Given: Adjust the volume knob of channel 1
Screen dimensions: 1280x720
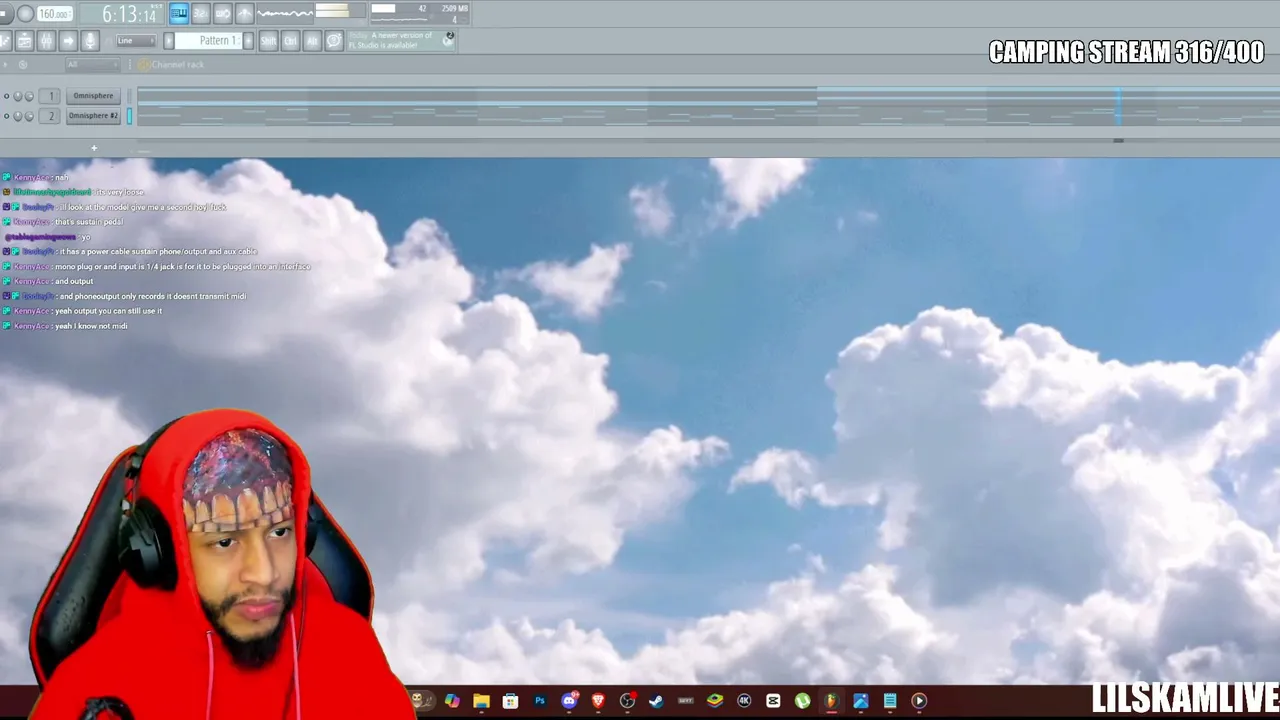Looking at the screenshot, I should (x=29, y=96).
